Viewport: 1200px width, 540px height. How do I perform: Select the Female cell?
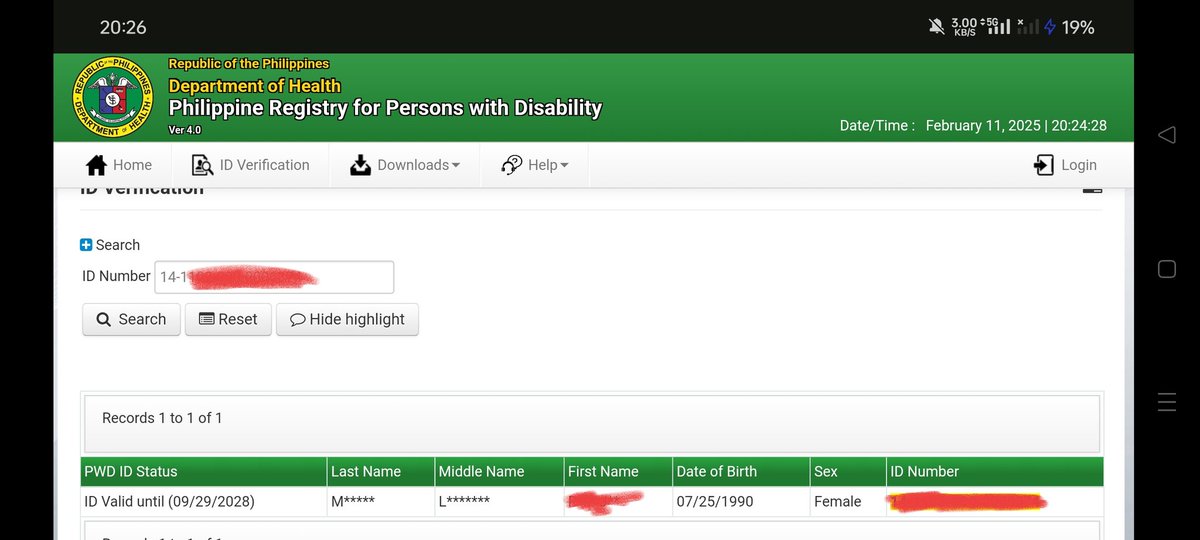[848, 502]
